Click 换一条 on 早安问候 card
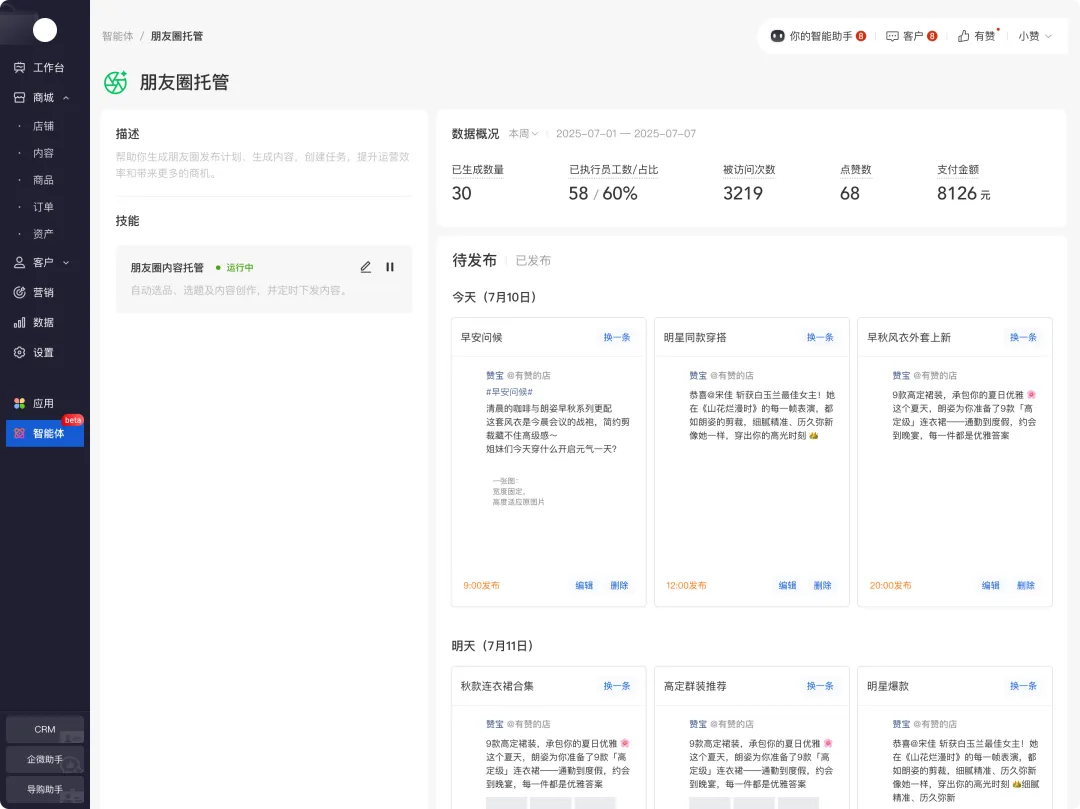Screen dimensions: 1080x809 616,338
